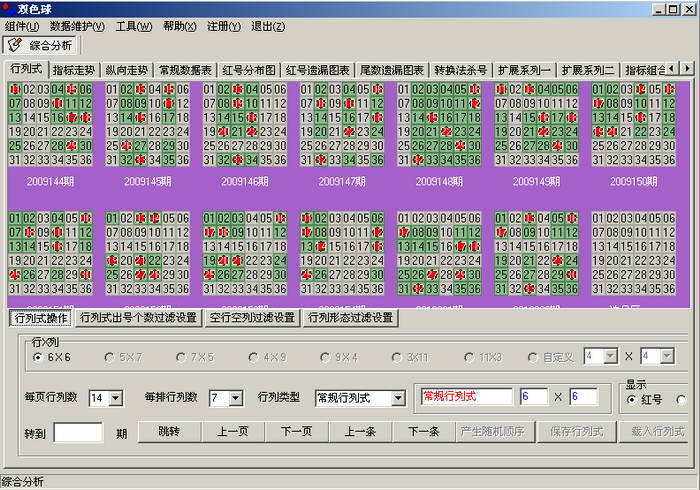
Task: Select the 行列式出号个数过滤设置 sub-tab
Action: 138,318
